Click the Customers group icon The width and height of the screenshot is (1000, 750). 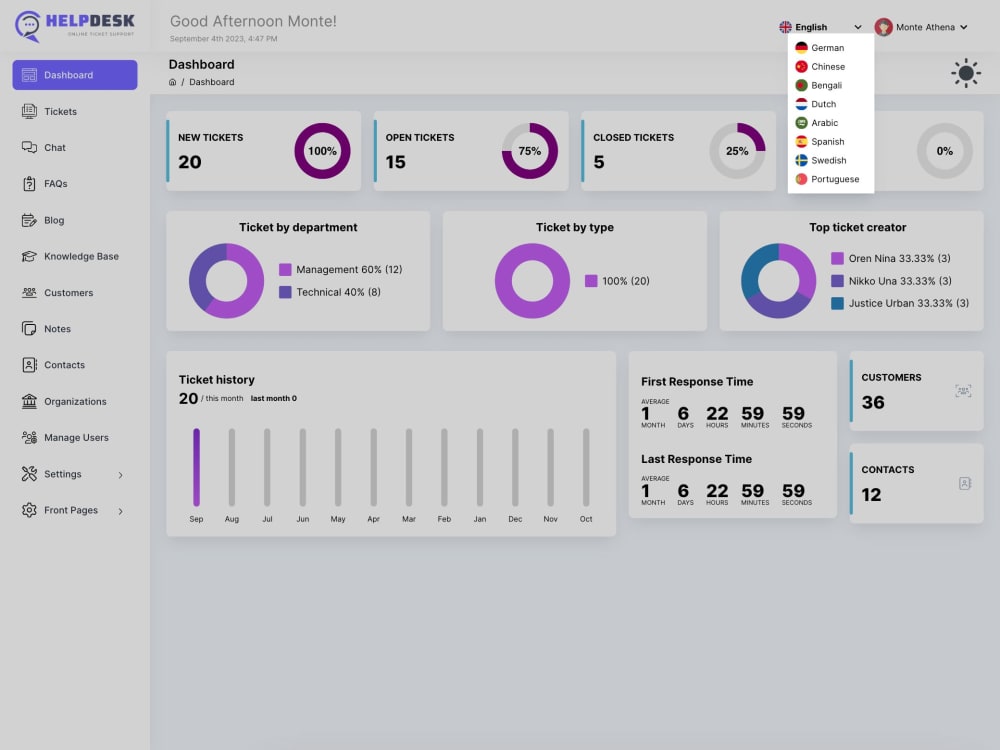pos(29,293)
